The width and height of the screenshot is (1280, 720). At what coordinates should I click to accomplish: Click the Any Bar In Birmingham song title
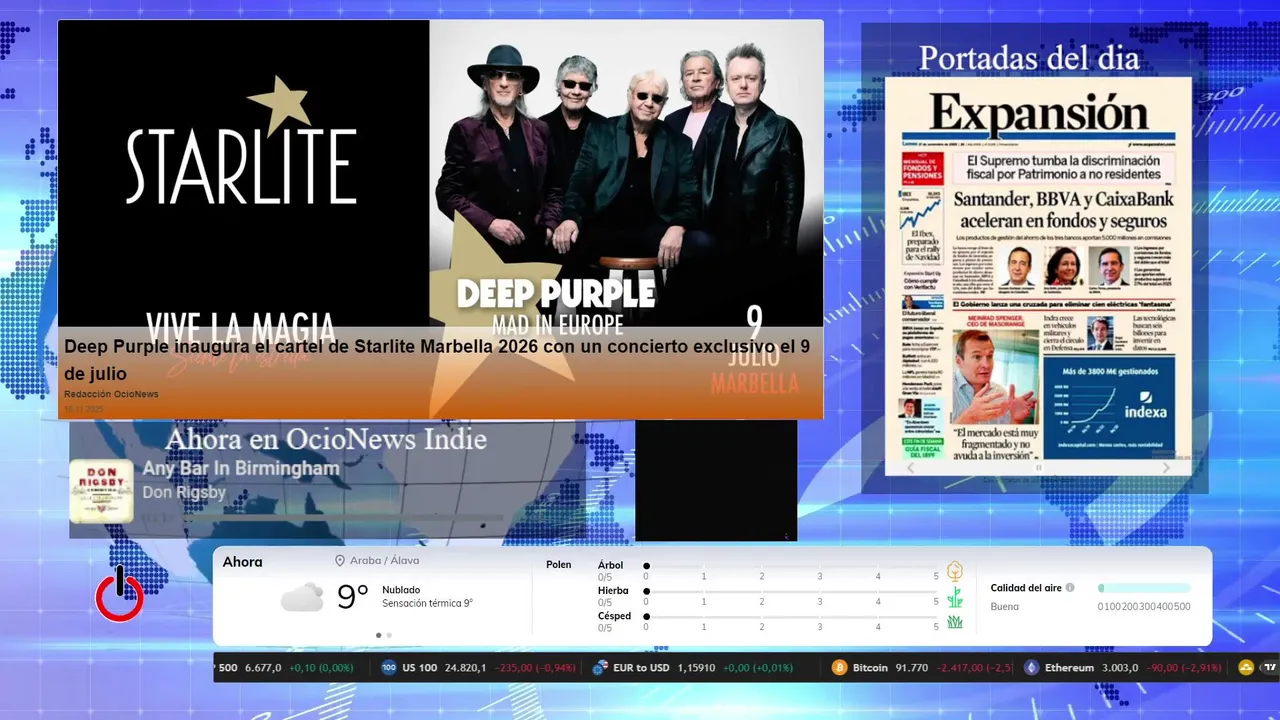point(241,468)
